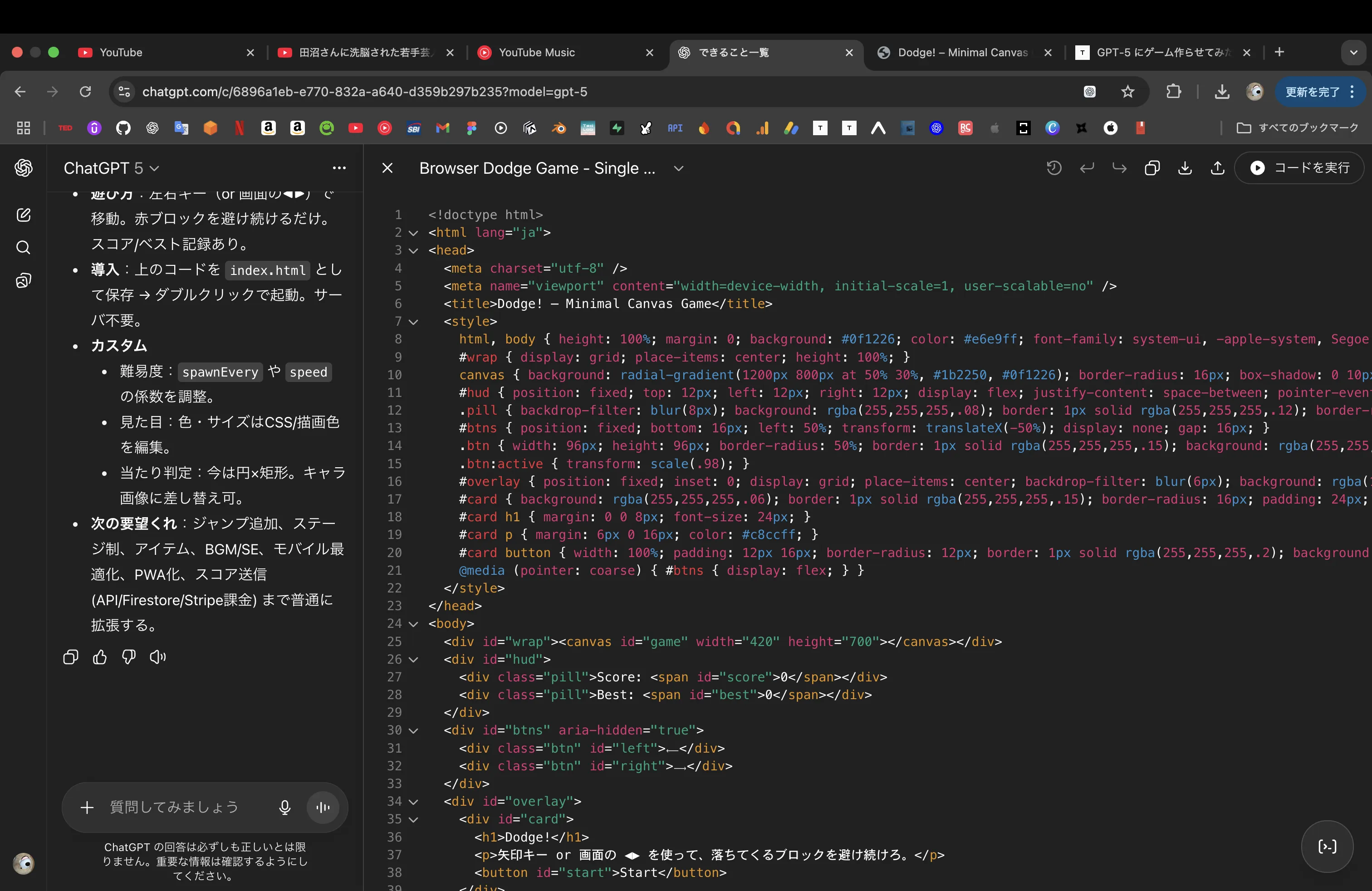Switch to the Dodge! – Minimal Canvas tab
The height and width of the screenshot is (891, 1372).
[962, 53]
